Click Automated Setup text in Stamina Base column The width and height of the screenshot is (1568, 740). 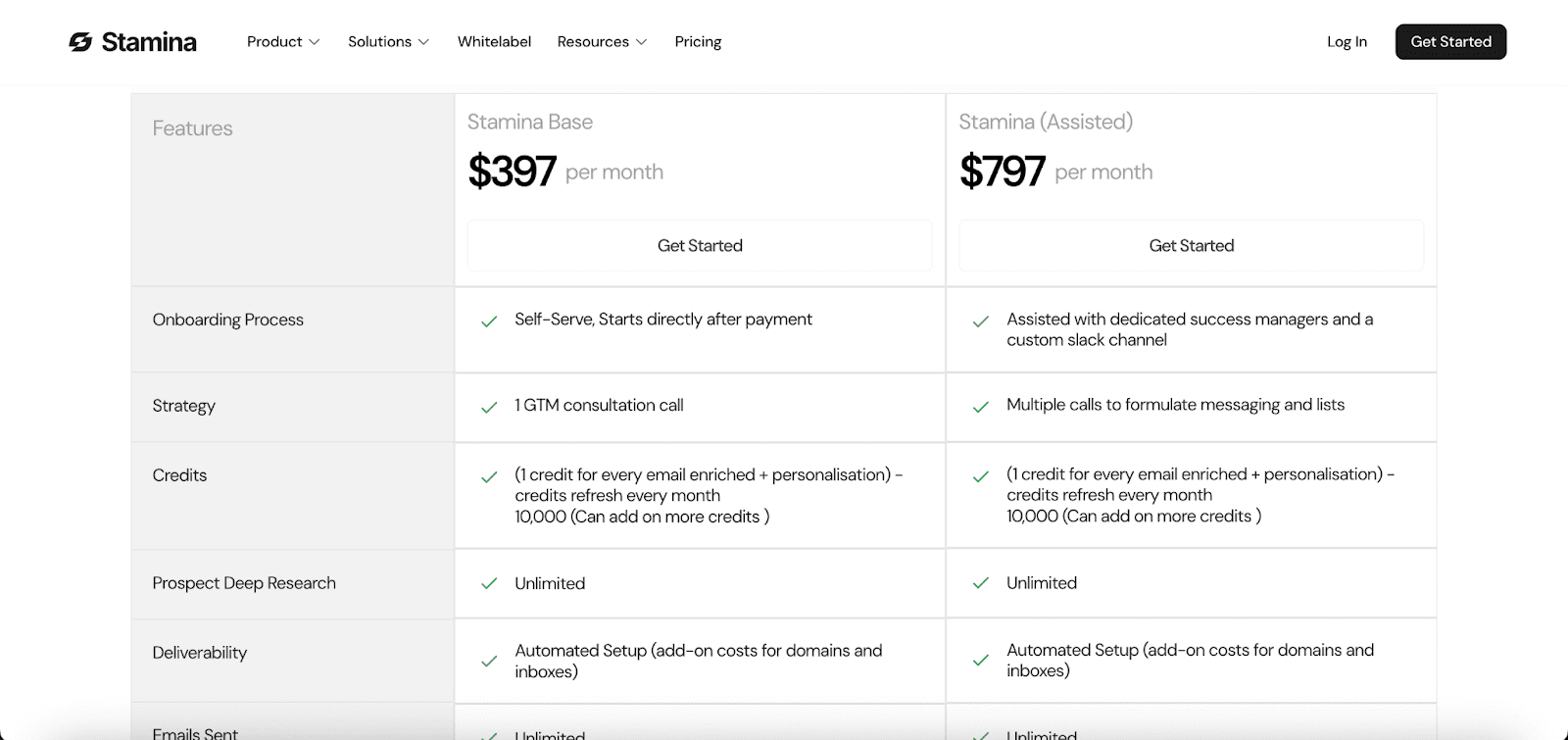coord(699,661)
